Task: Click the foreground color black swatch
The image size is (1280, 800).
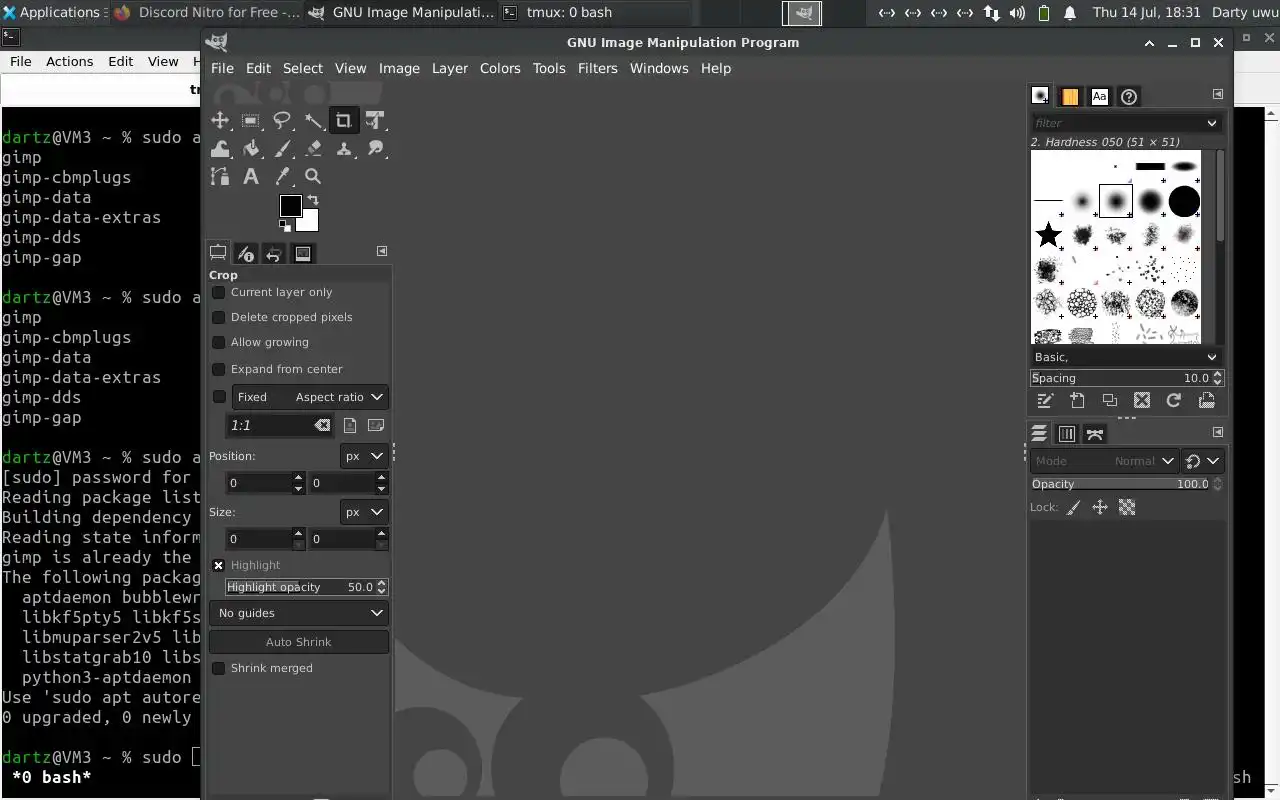Action: pyautogui.click(x=289, y=204)
